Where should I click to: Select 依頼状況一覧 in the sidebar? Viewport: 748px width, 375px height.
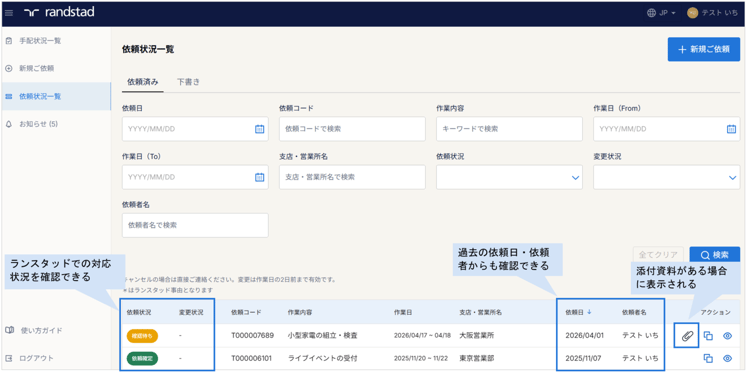56,96
